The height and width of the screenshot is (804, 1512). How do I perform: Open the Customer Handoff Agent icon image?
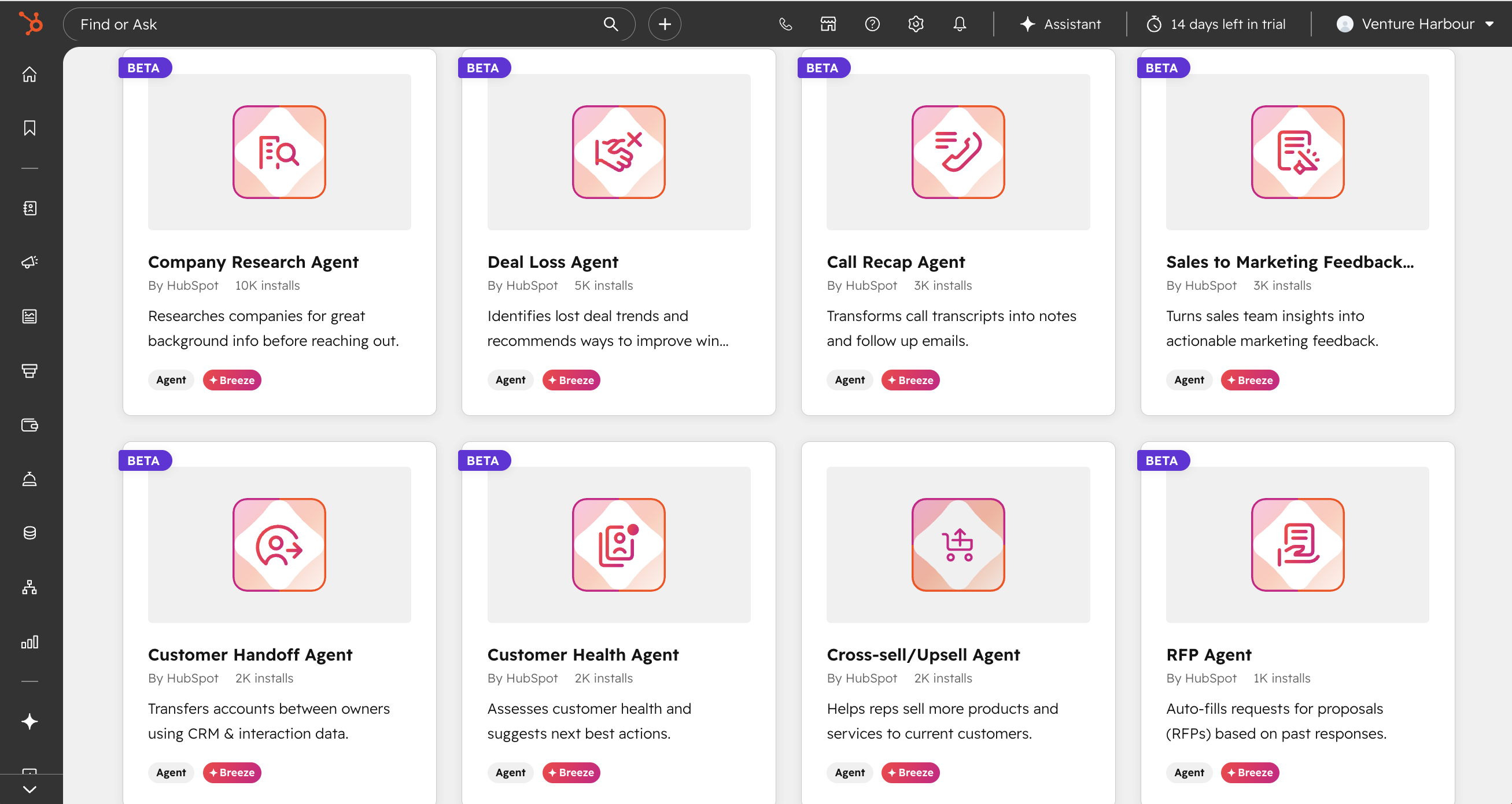[279, 544]
